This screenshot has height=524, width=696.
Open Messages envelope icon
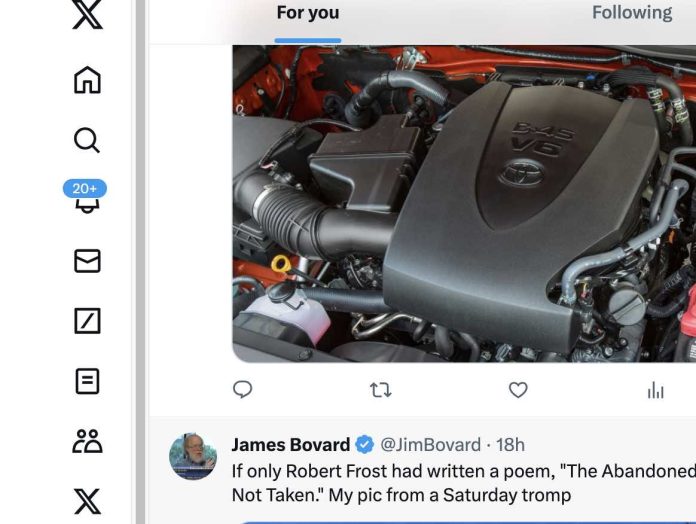pos(87,260)
